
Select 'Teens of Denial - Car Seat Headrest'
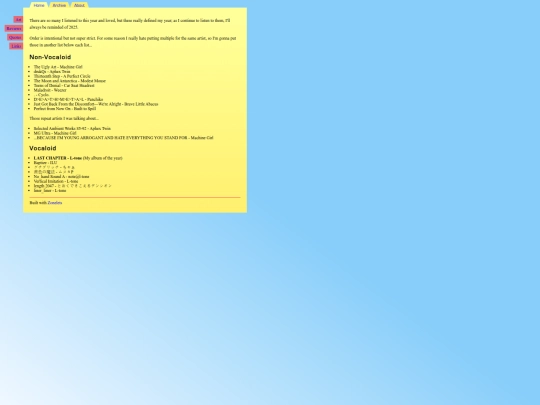click(x=64, y=85)
